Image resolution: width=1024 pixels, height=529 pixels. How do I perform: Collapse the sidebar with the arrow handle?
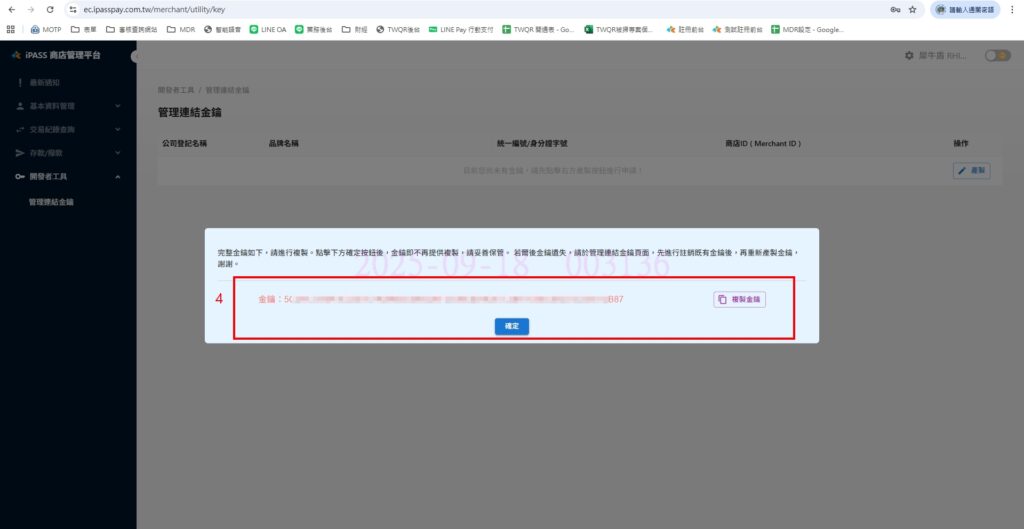[x=134, y=56]
